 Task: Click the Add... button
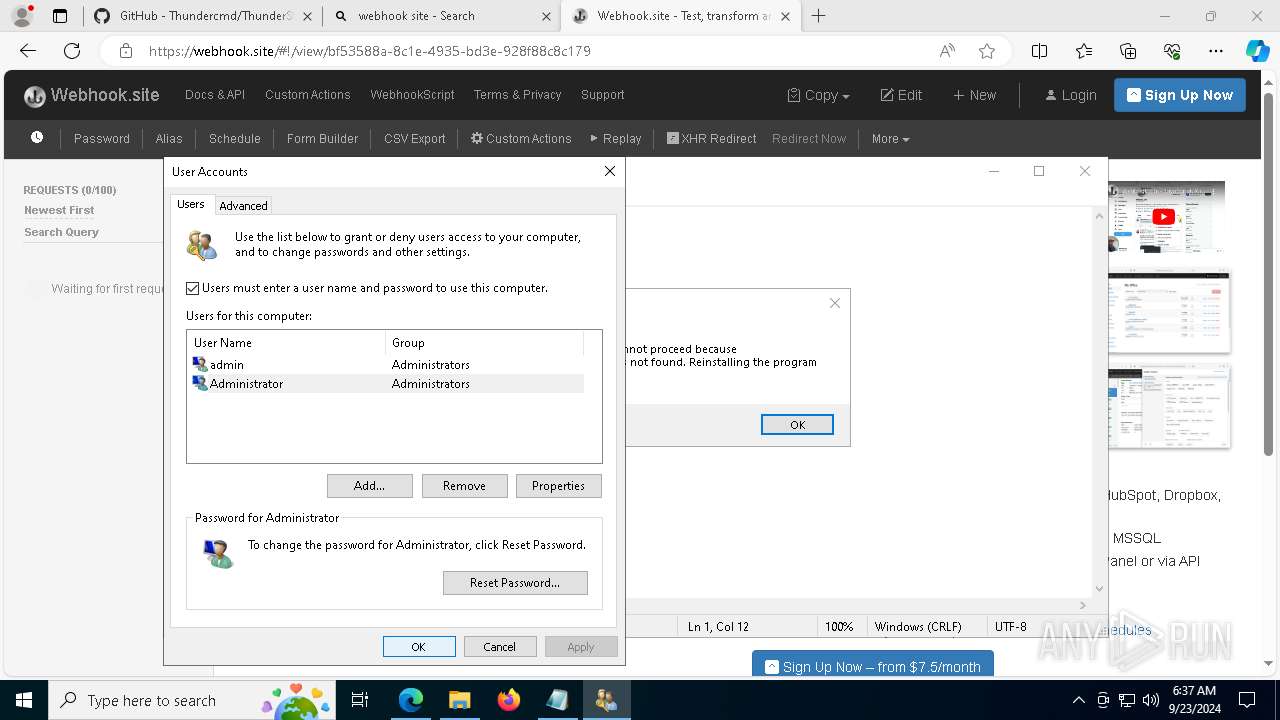click(x=369, y=486)
